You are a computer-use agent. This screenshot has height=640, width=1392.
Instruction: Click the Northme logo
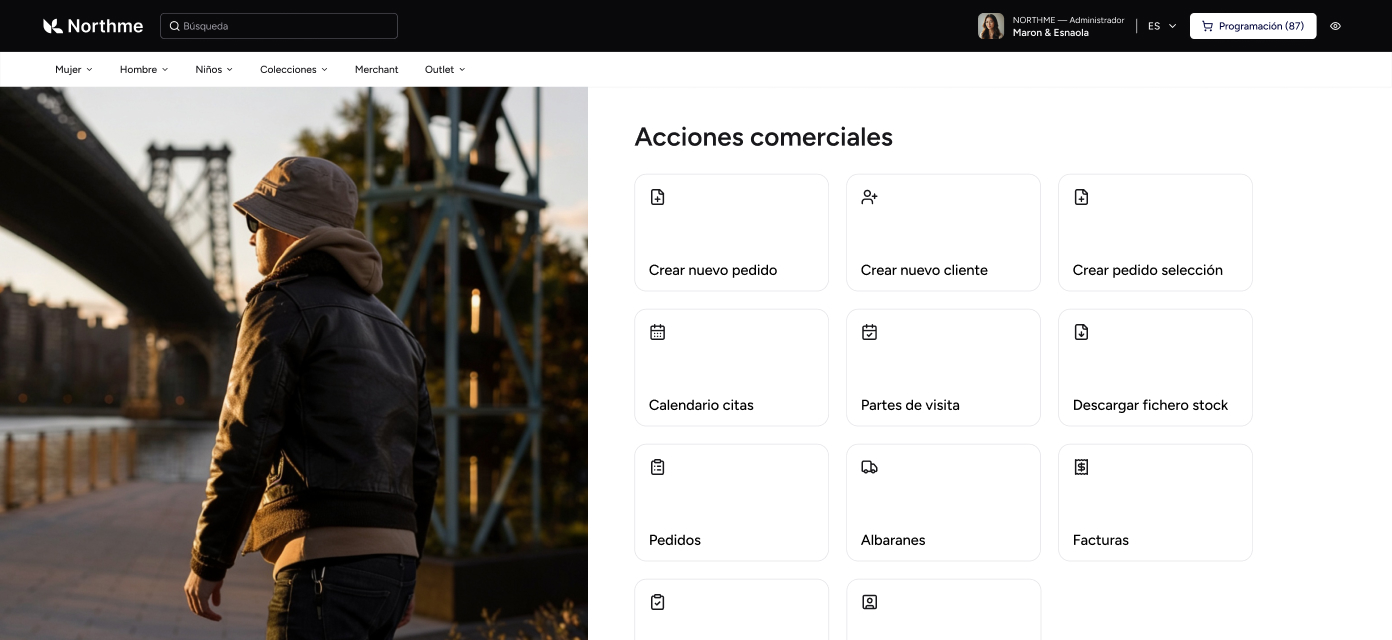(93, 26)
